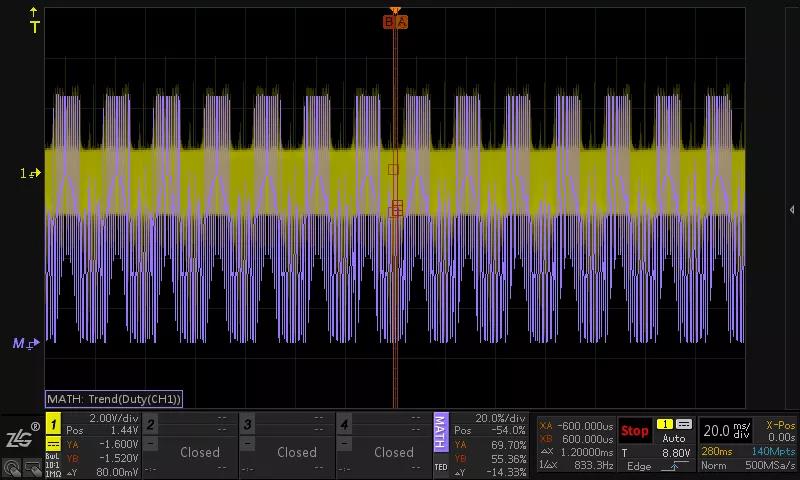This screenshot has height=480, width=800.
Task: Open the TED tab below MATH
Action: [440, 467]
